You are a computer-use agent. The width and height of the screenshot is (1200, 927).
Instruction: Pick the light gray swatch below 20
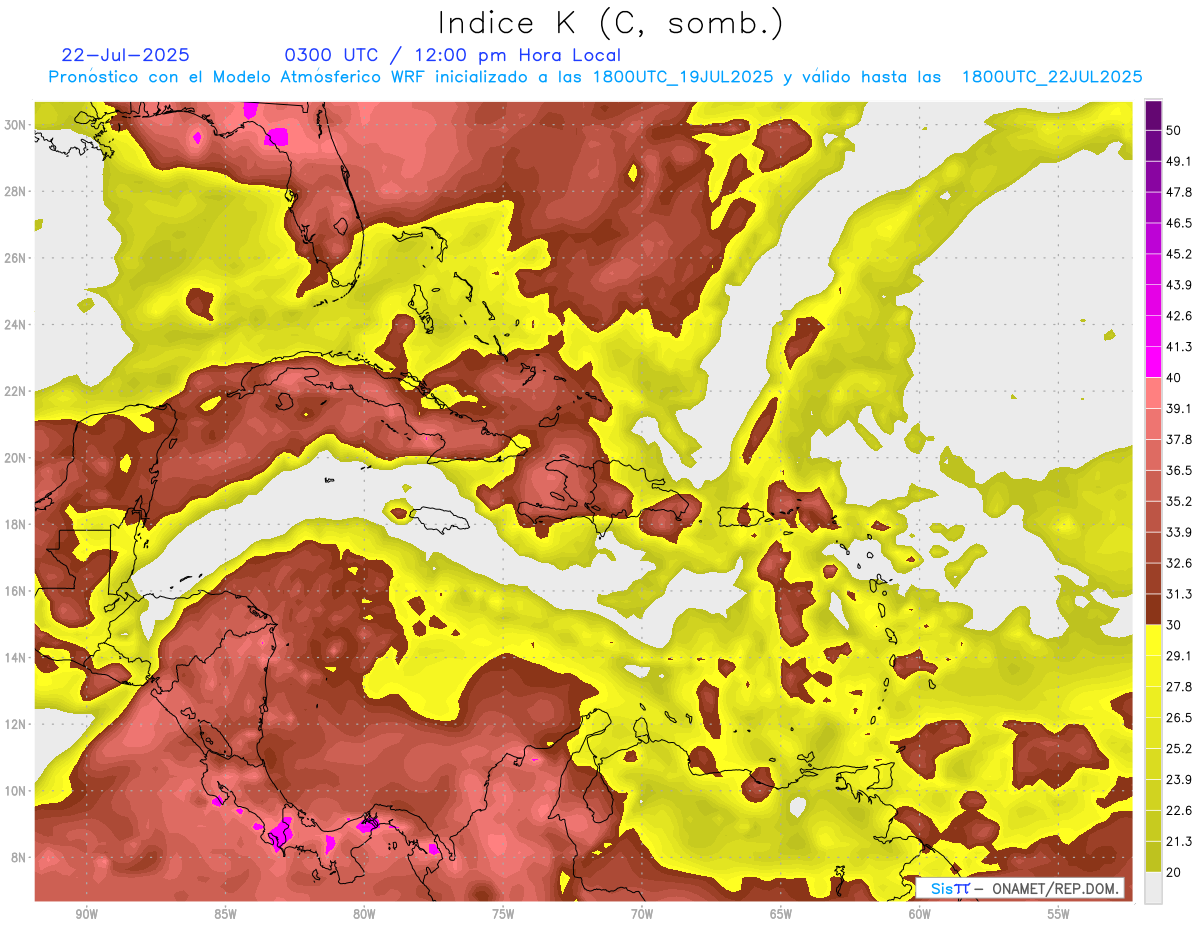pyautogui.click(x=1153, y=888)
